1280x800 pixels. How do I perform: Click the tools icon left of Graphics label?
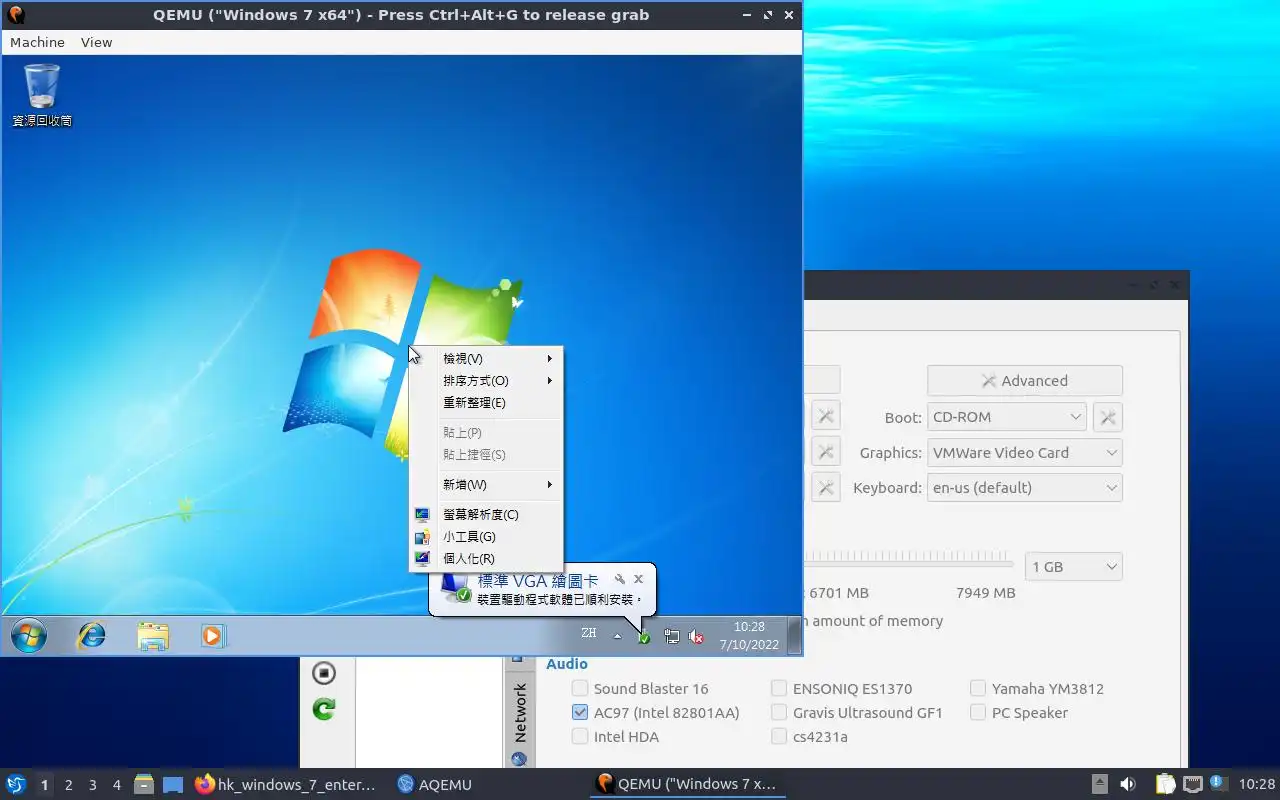click(825, 453)
